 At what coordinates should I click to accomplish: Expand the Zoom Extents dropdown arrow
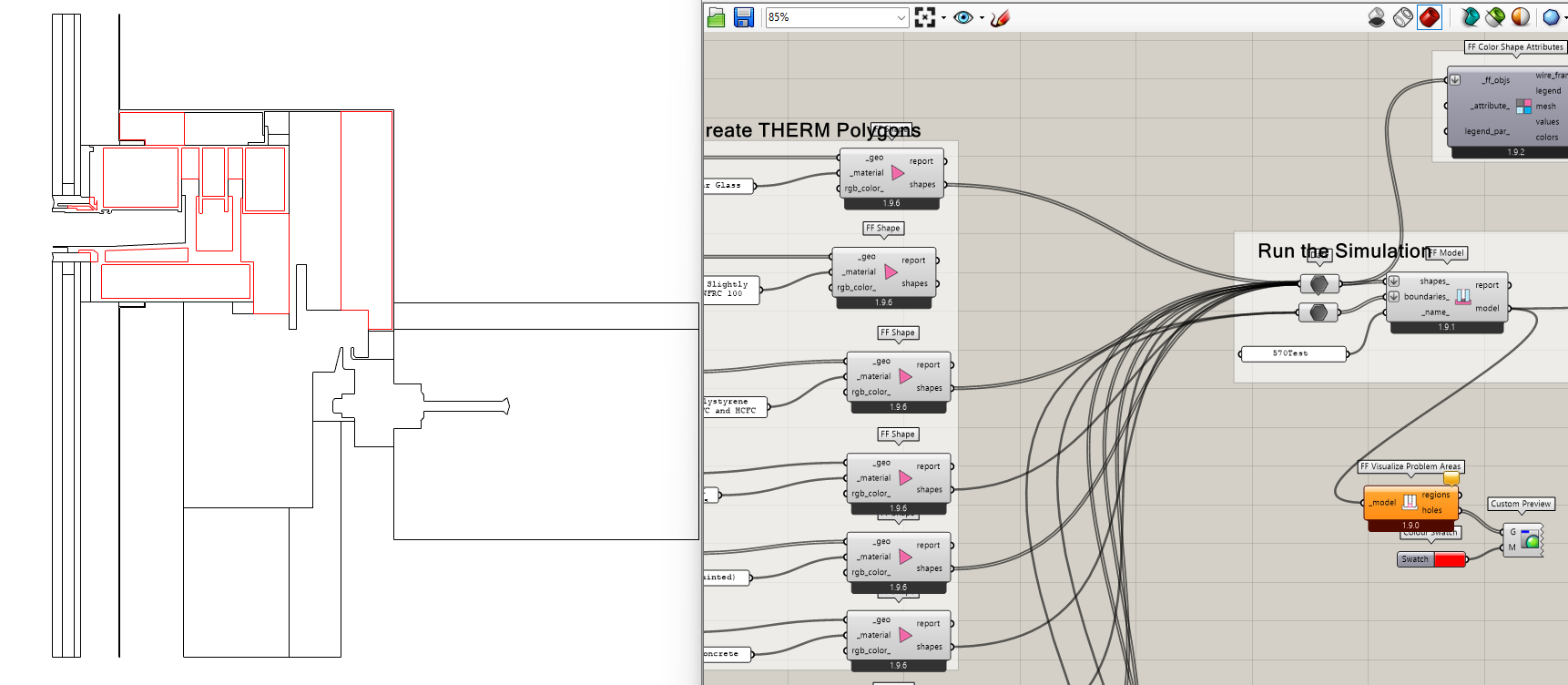pyautogui.click(x=943, y=17)
